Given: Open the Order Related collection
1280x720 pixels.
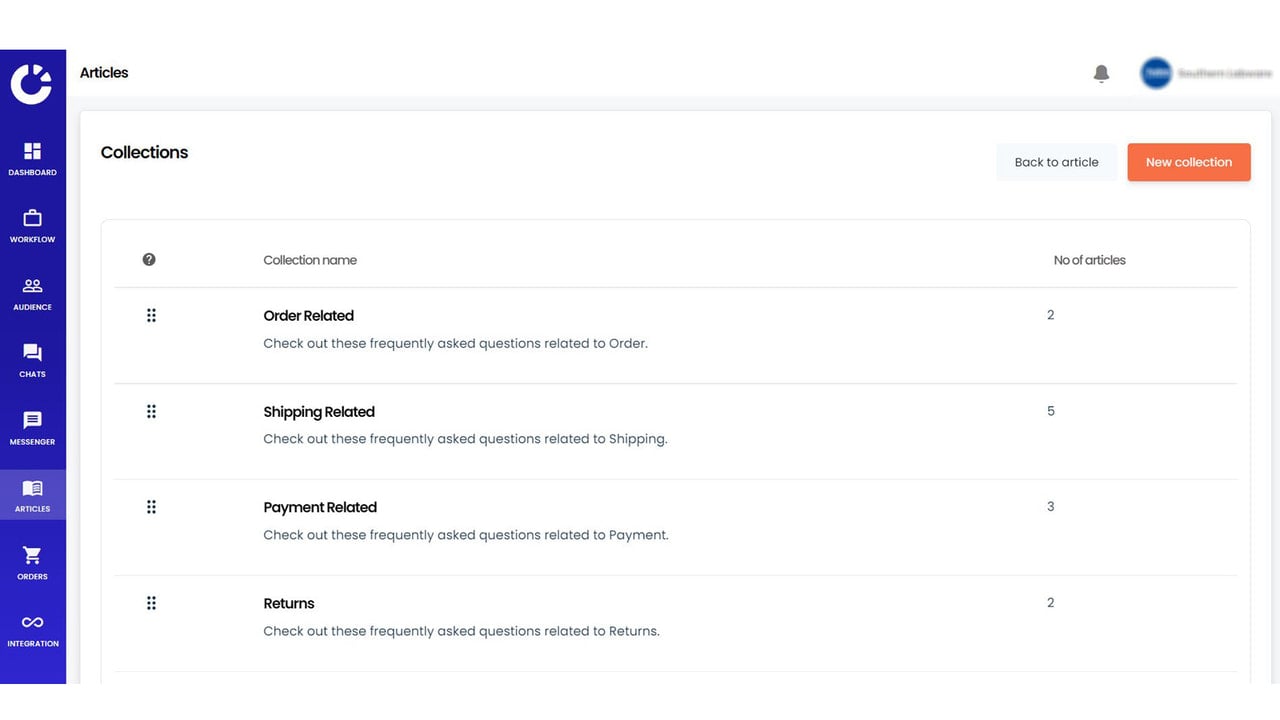Looking at the screenshot, I should (x=308, y=316).
